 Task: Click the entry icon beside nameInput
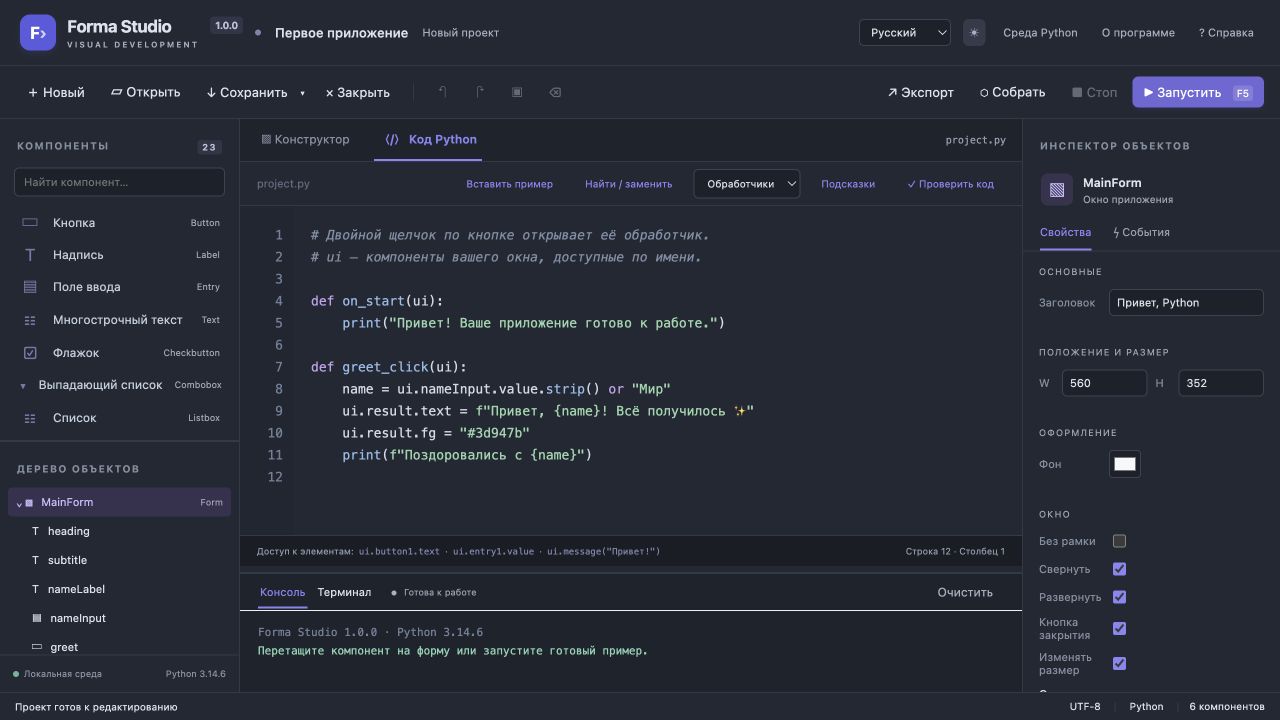click(37, 618)
